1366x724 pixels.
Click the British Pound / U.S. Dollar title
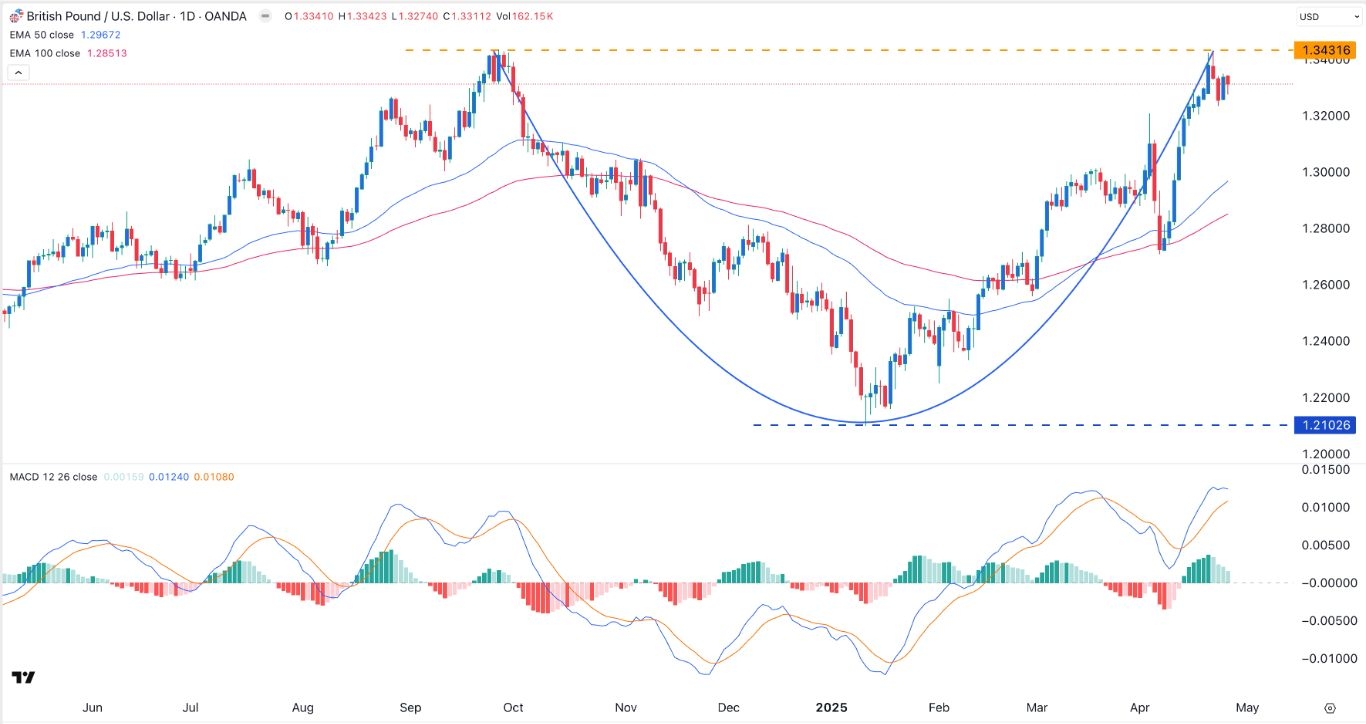(x=102, y=17)
